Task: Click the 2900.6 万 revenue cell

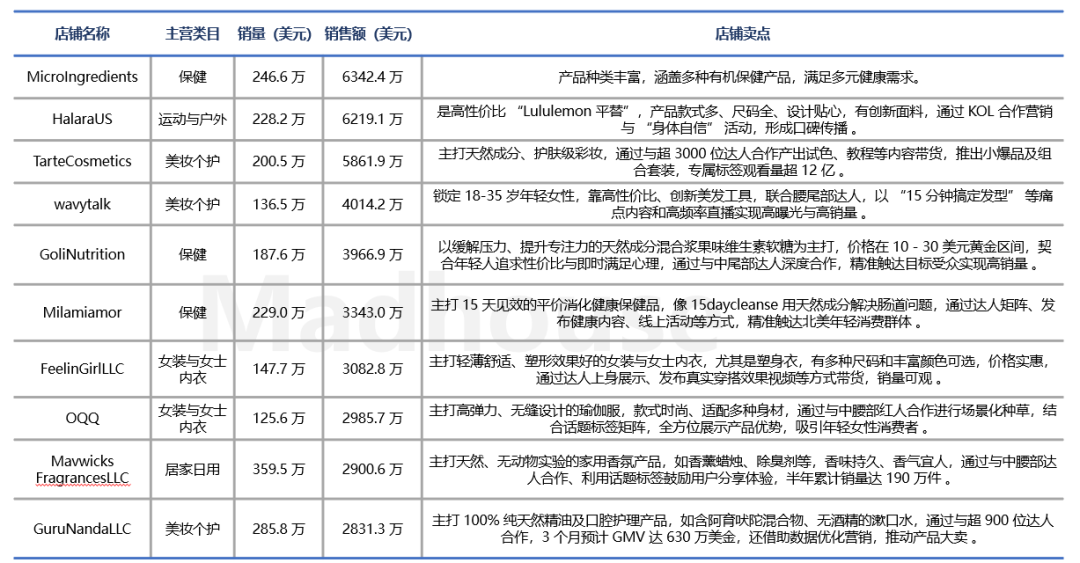Action: click(372, 469)
